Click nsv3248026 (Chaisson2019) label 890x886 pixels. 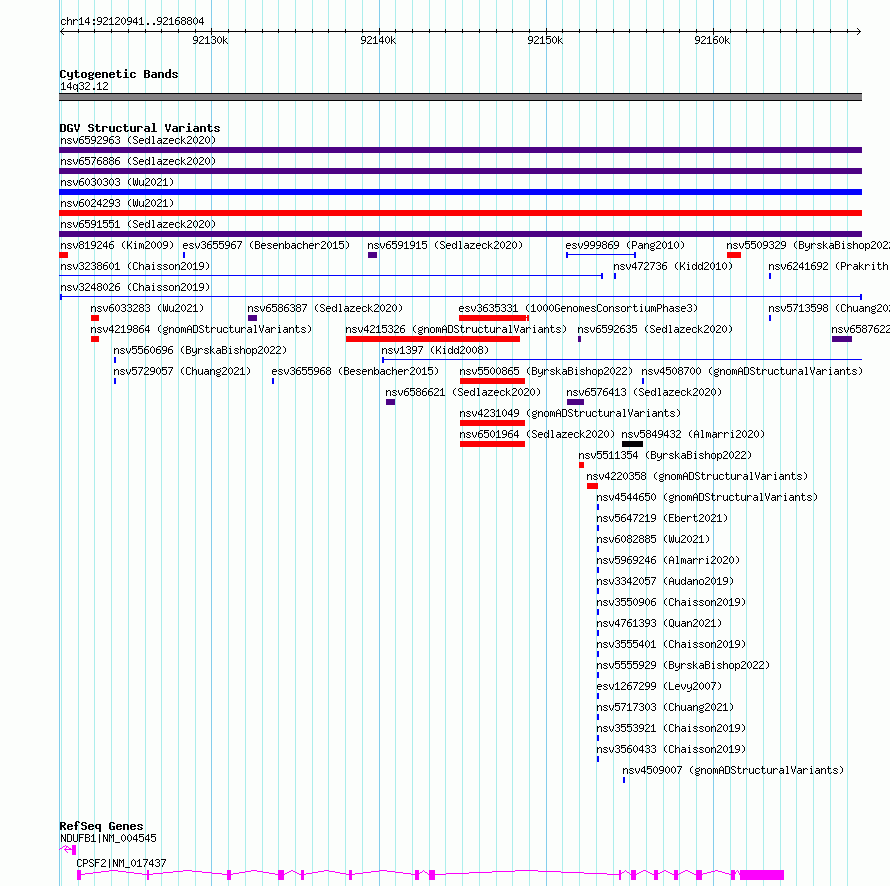coord(135,287)
